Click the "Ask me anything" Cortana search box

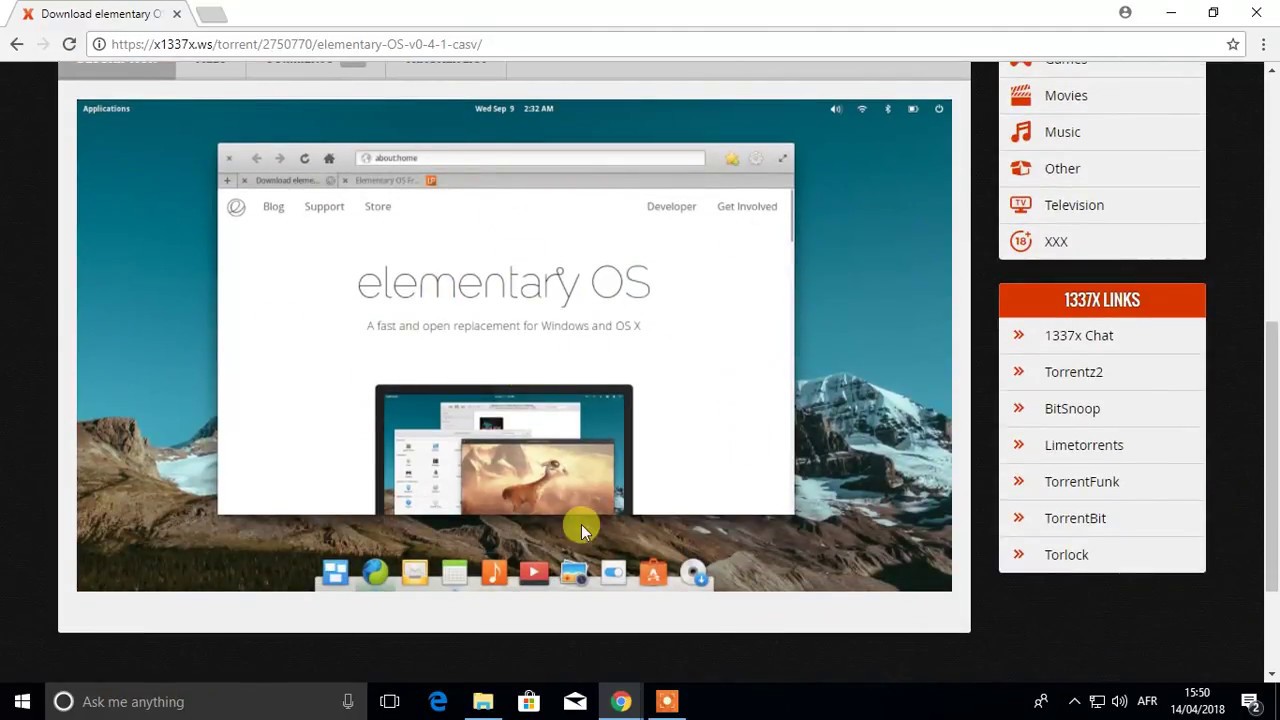click(x=205, y=701)
